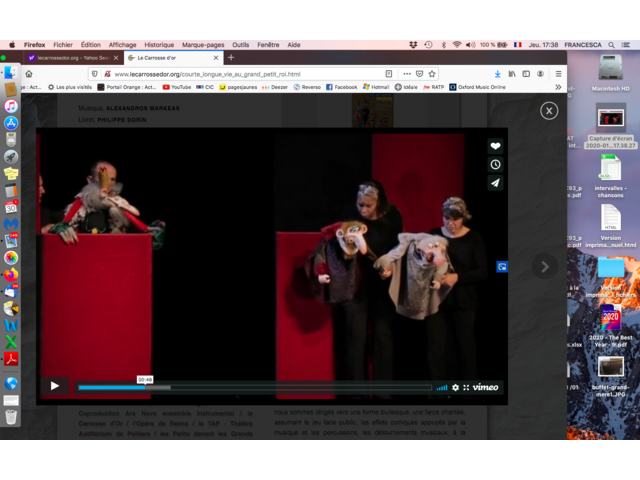Open Facebook bookmark
640x480 pixels.
(342, 87)
